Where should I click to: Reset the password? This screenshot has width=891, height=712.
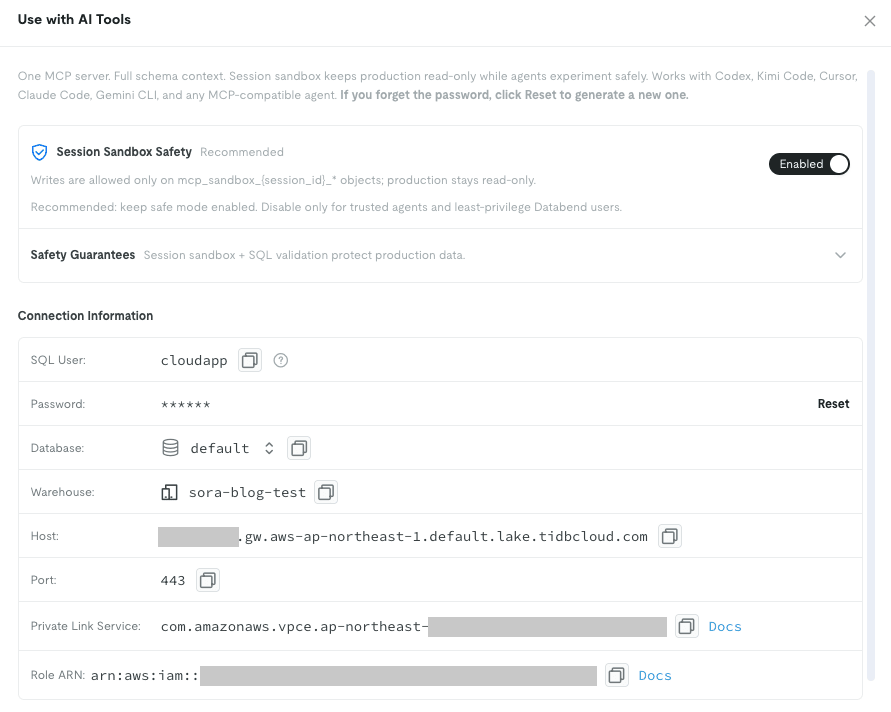coord(833,403)
